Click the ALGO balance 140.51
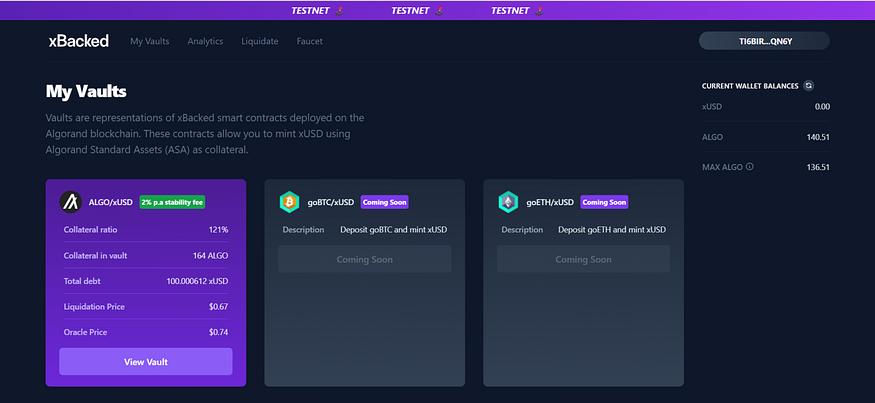 coord(818,137)
